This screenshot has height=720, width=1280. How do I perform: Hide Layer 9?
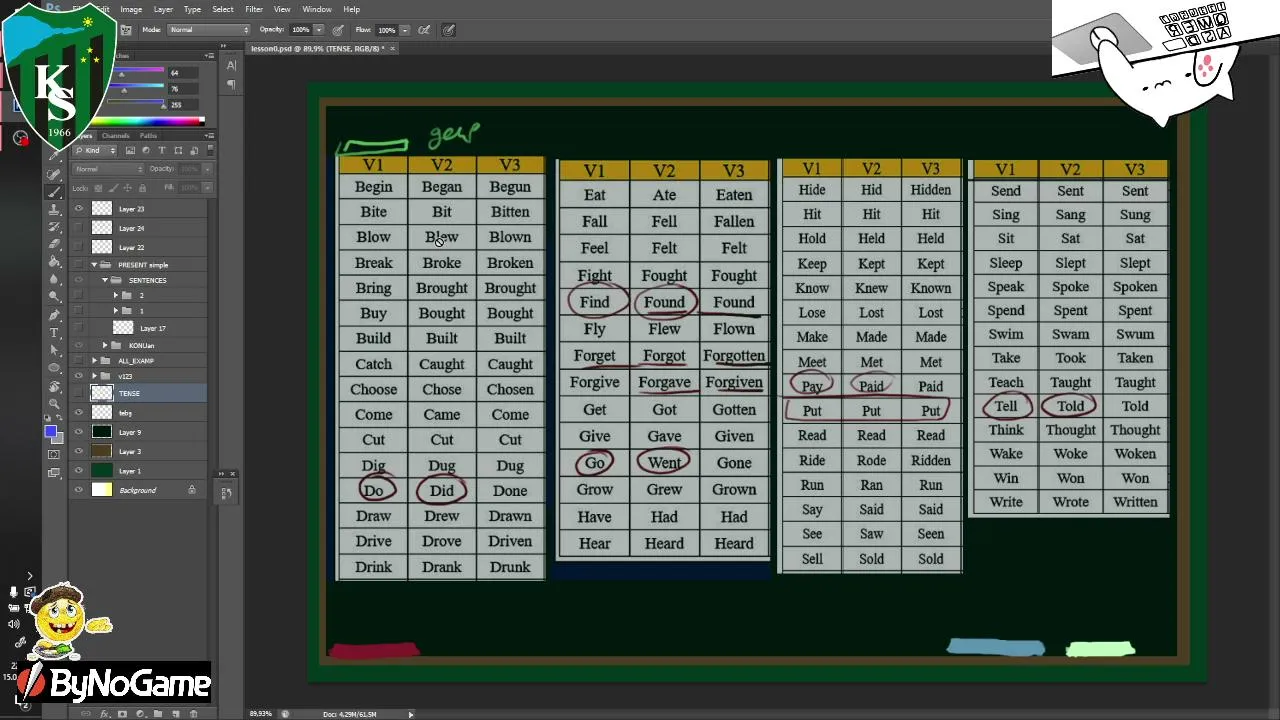coord(79,432)
